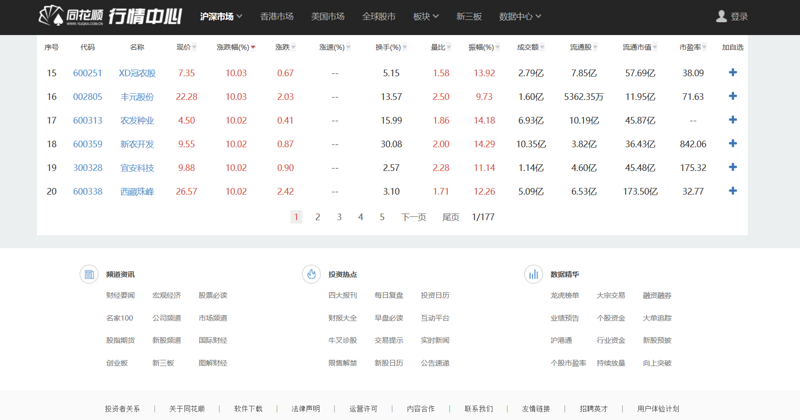Sort by 流通市值 column header
The height and width of the screenshot is (420, 800).
click(x=640, y=47)
